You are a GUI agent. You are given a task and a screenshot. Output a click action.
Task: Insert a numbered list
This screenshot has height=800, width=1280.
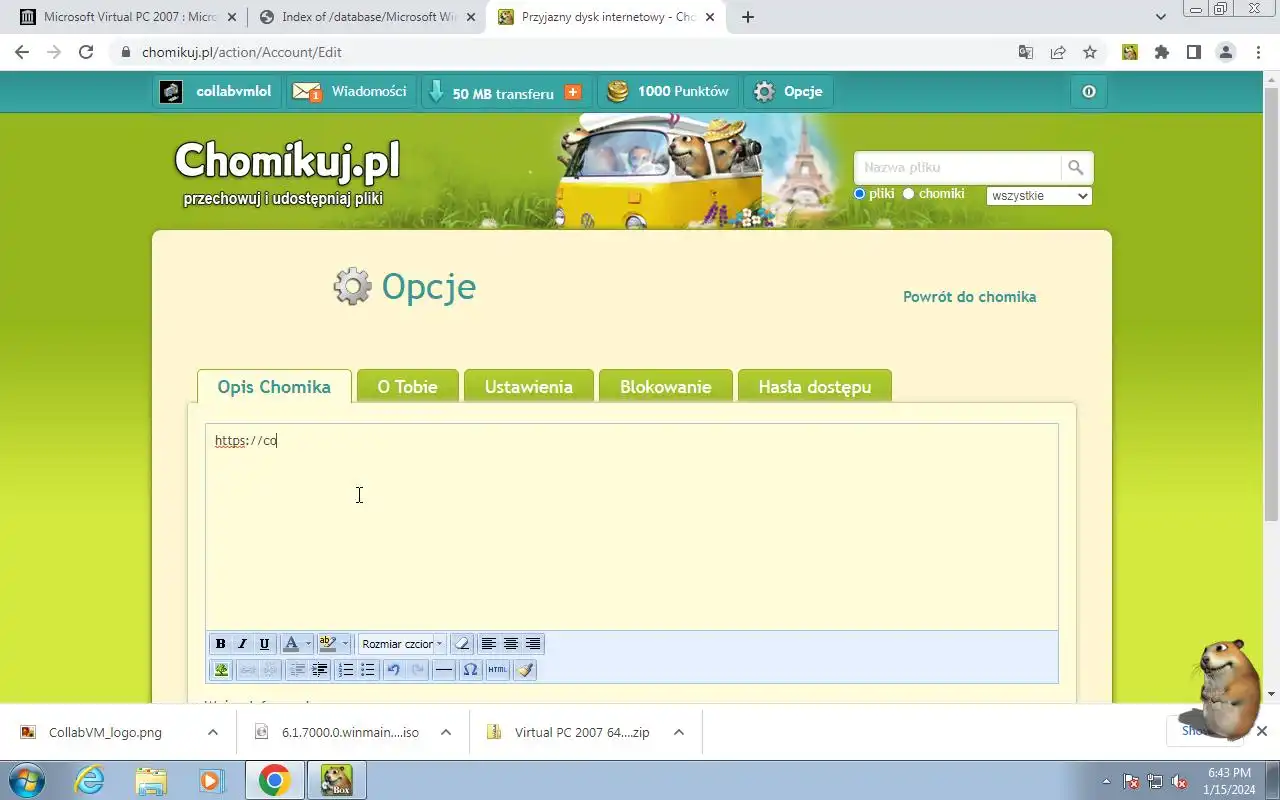pyautogui.click(x=346, y=670)
